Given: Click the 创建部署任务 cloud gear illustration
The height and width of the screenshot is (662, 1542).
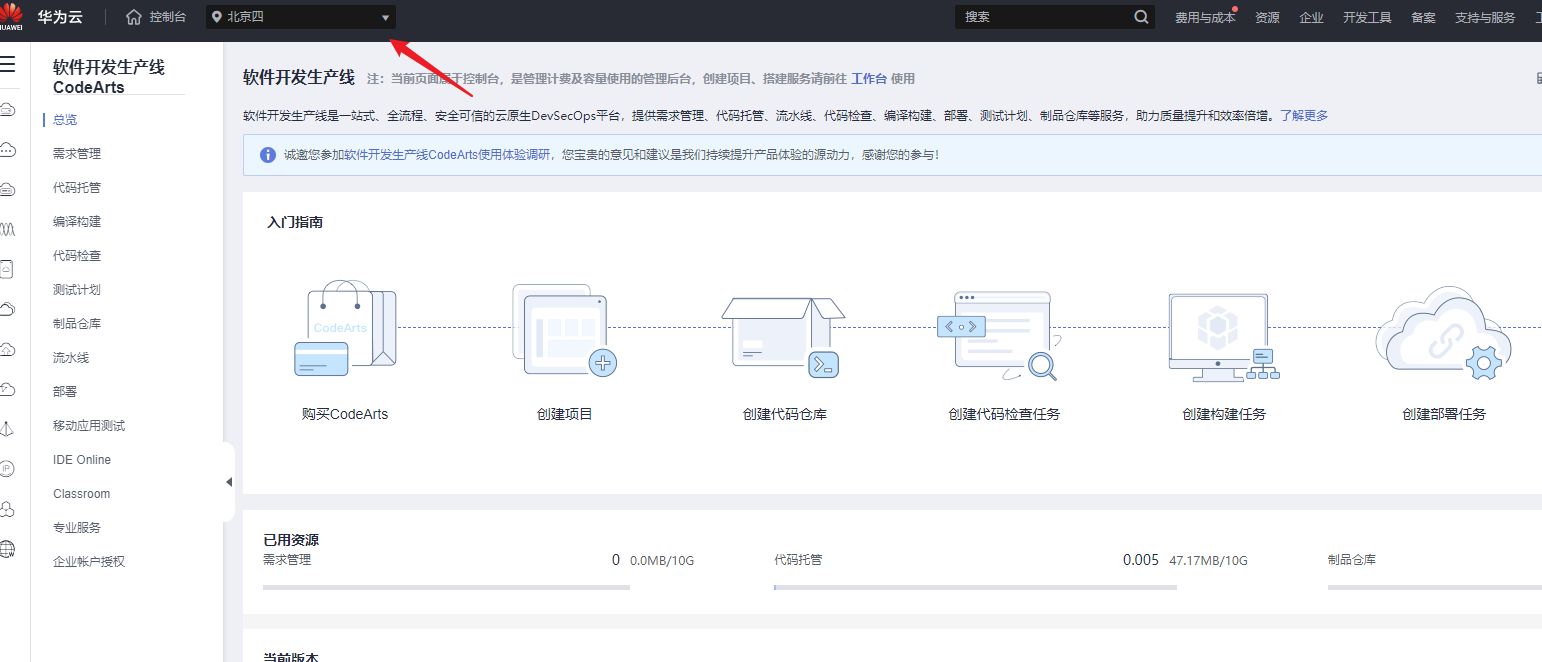Looking at the screenshot, I should point(1442,332).
